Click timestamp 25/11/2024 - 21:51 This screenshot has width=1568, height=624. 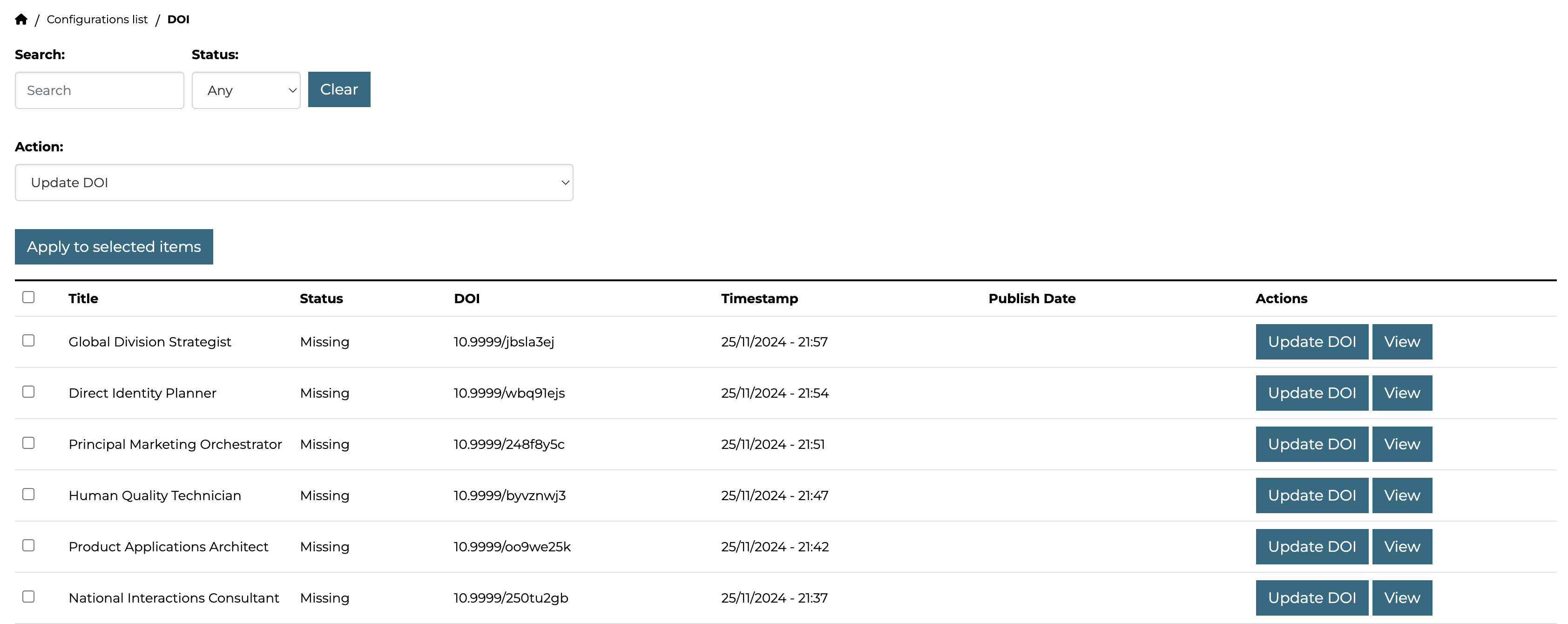click(773, 444)
